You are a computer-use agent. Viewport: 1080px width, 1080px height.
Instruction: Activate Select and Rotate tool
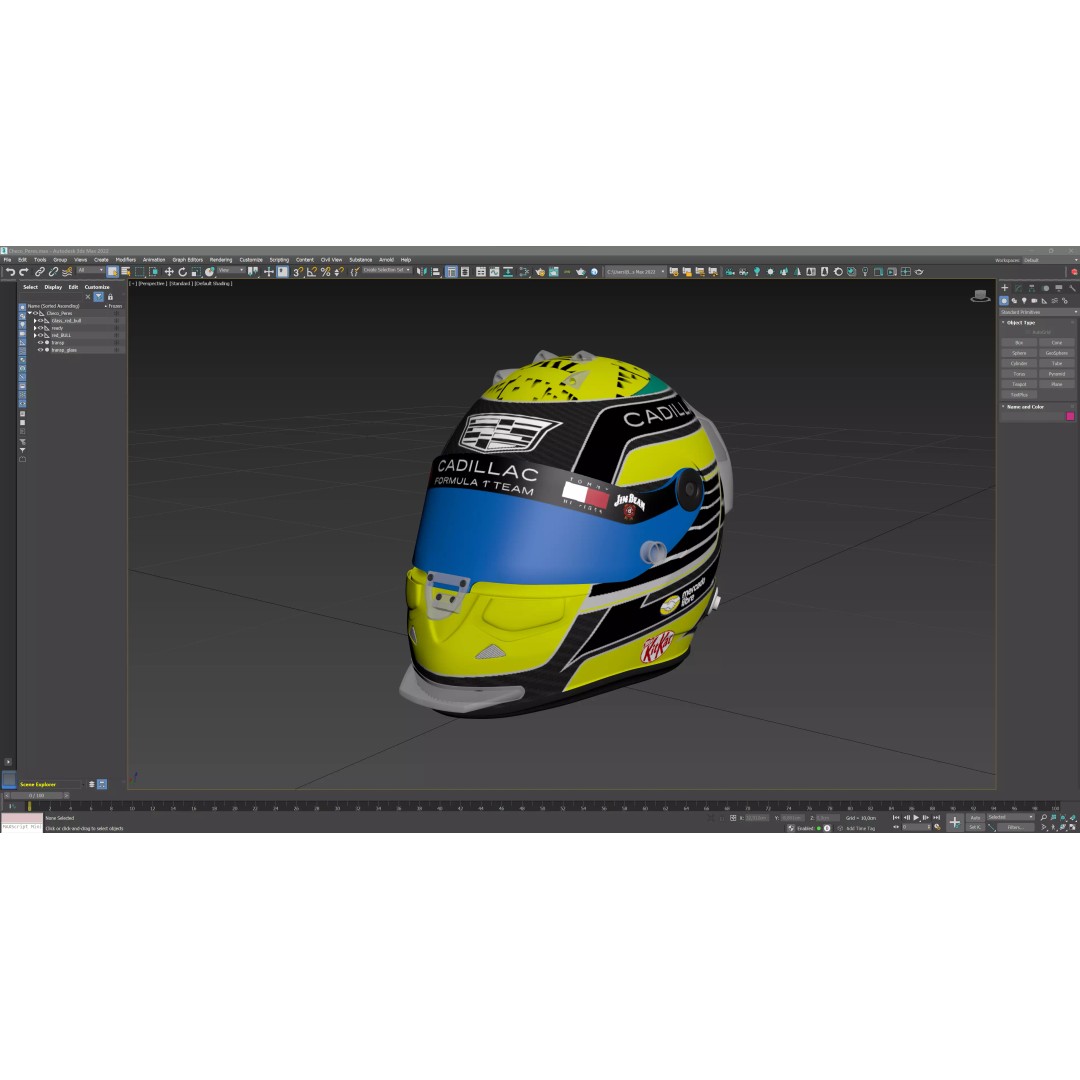coord(183,271)
